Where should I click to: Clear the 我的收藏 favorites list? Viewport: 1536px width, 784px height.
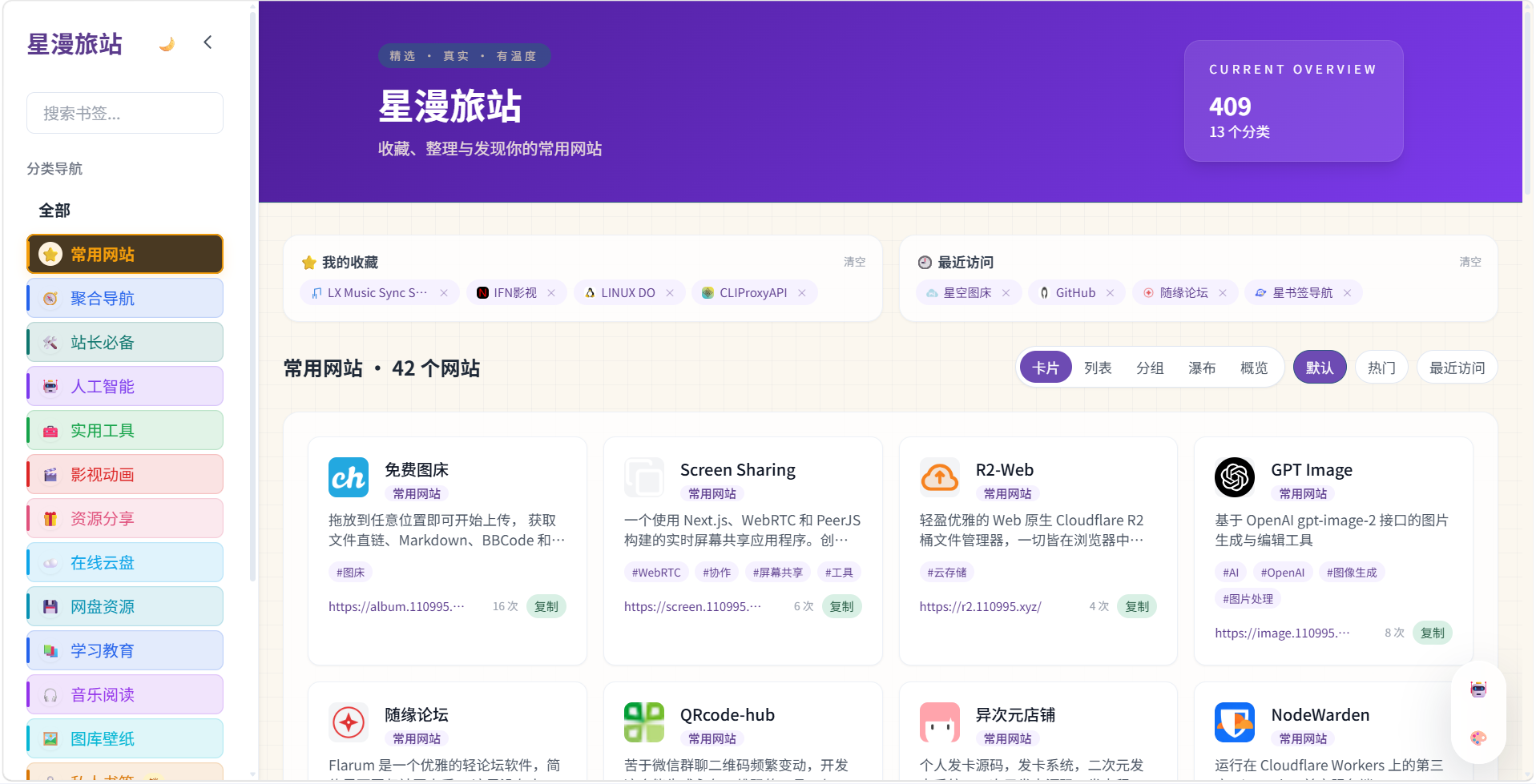point(854,262)
